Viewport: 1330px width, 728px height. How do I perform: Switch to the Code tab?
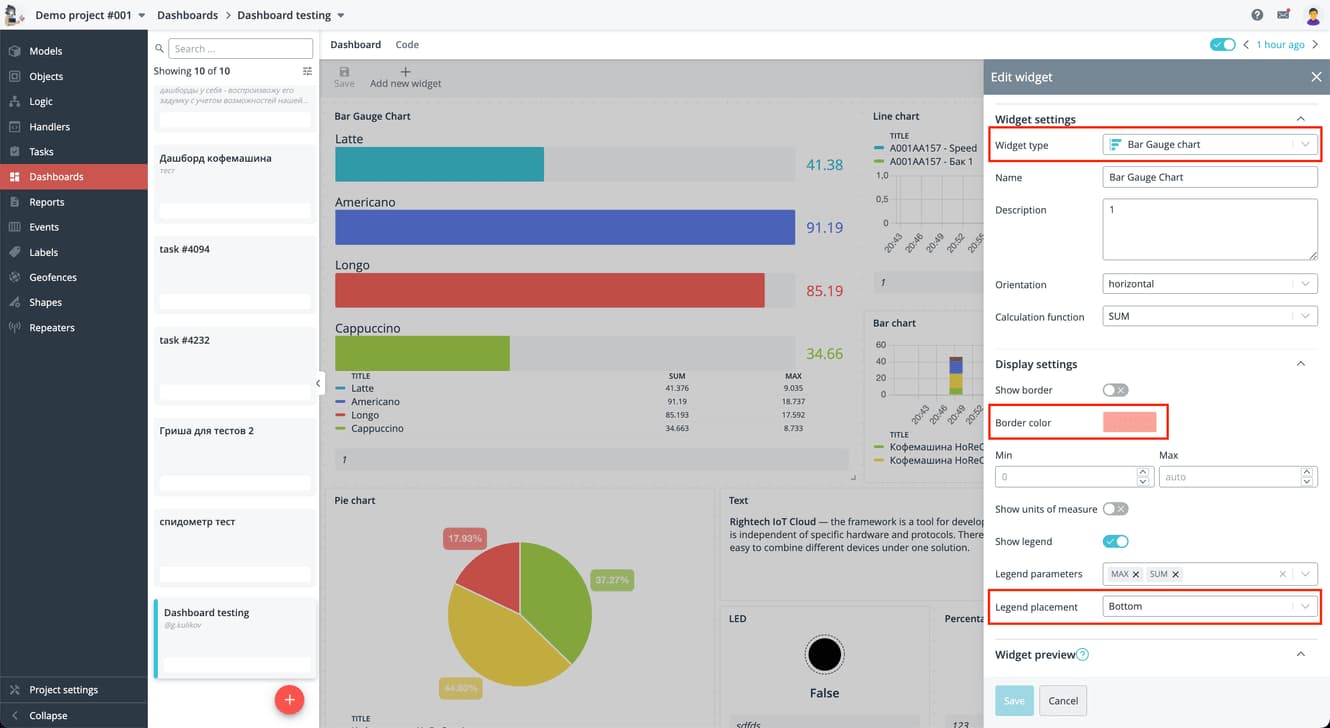(x=406, y=45)
